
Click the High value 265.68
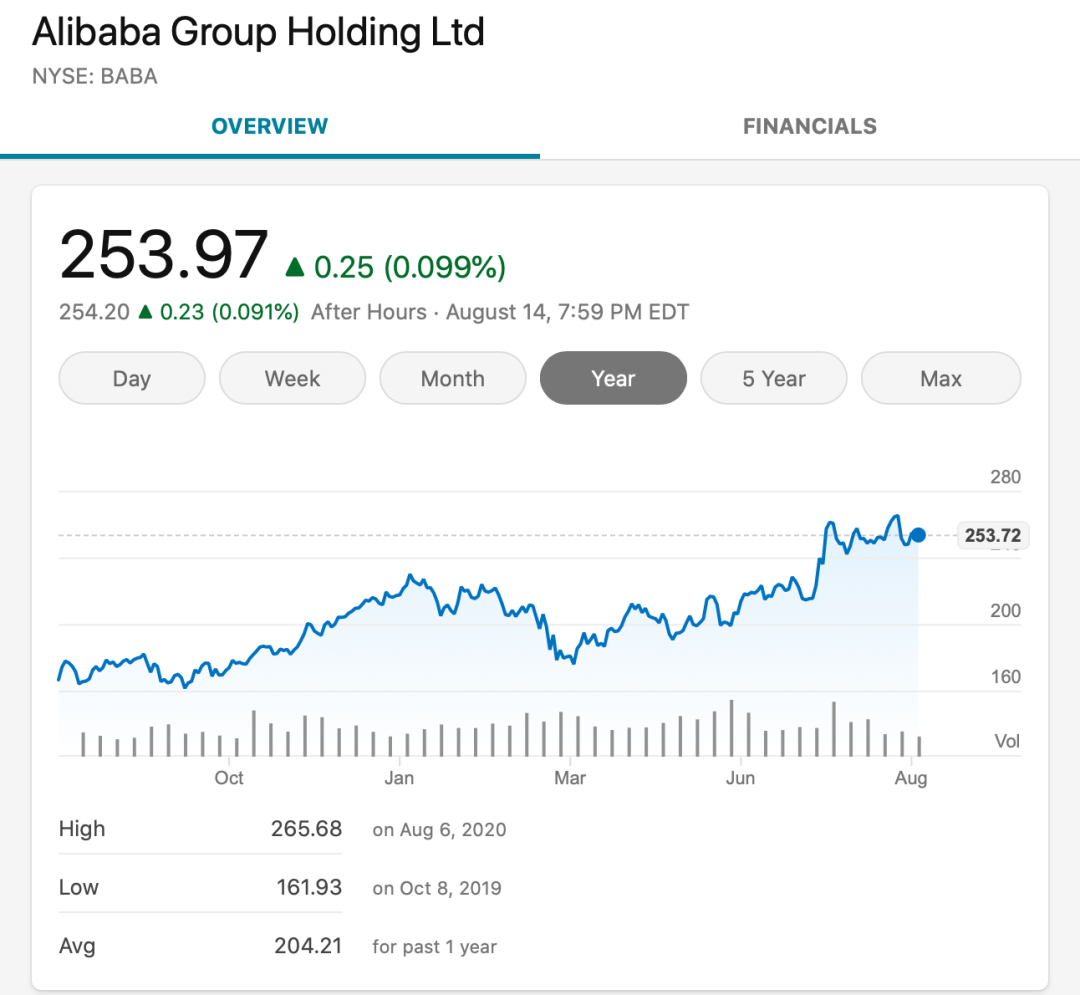(x=306, y=829)
